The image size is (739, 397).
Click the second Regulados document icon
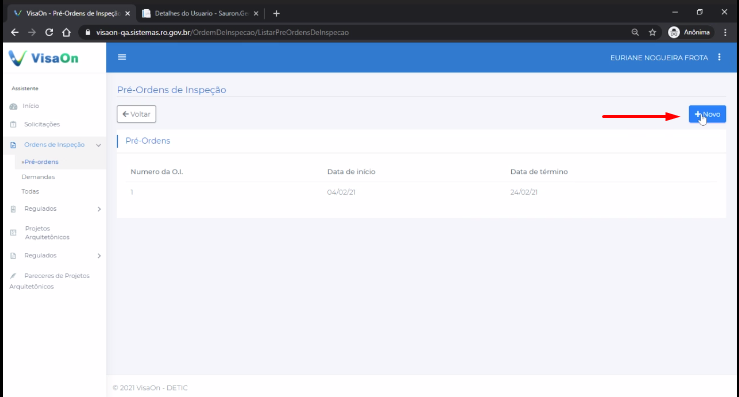(x=13, y=256)
